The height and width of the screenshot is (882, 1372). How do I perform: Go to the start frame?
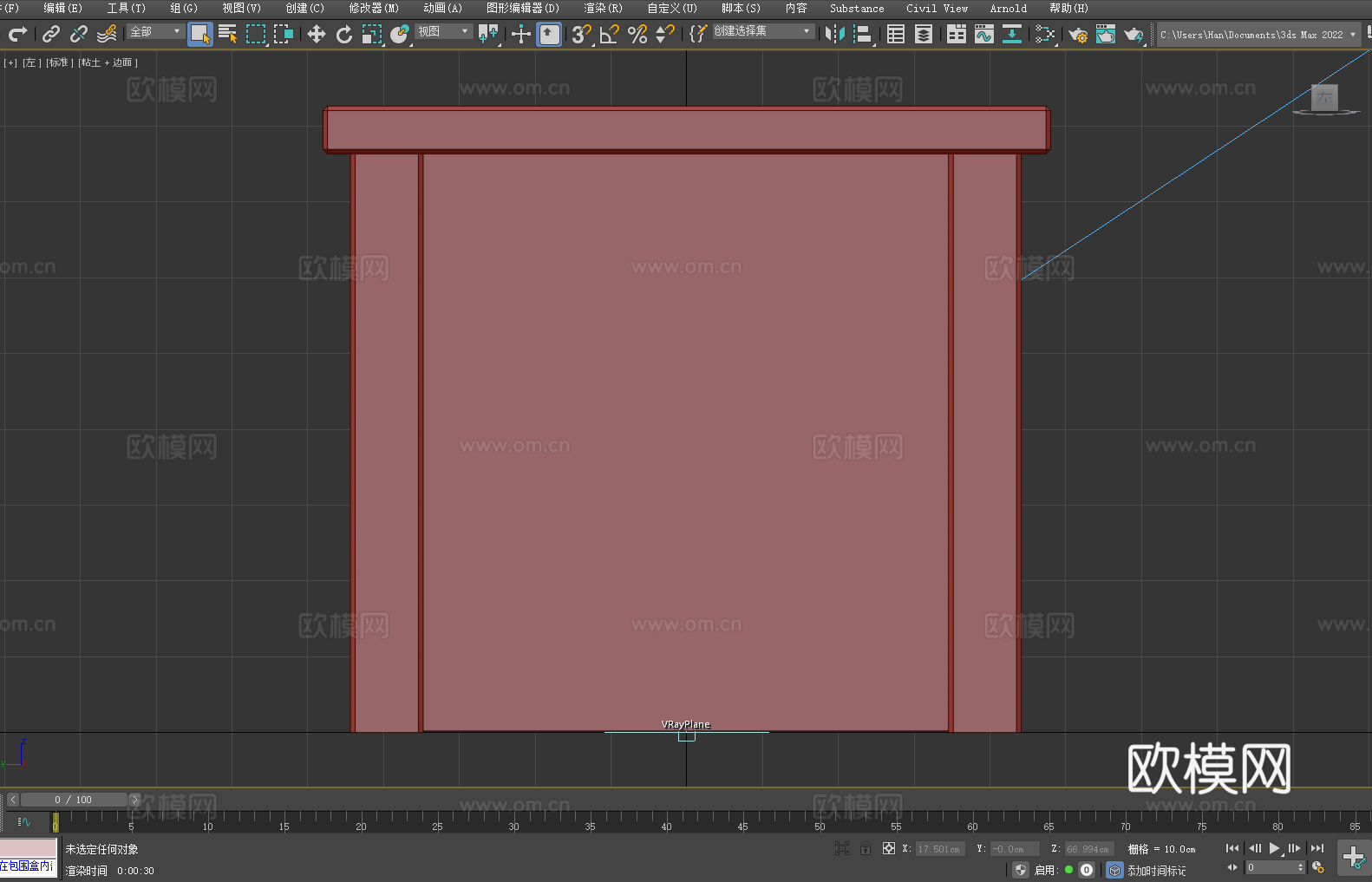pos(1232,848)
